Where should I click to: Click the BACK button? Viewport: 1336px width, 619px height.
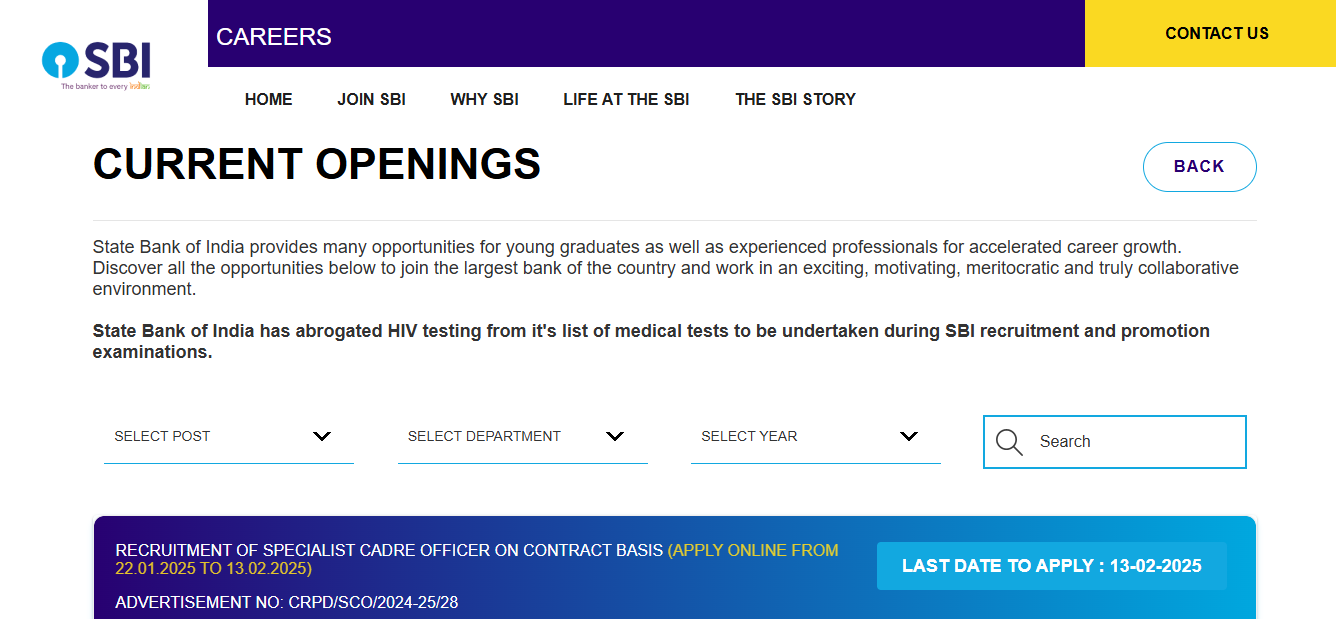click(1199, 167)
